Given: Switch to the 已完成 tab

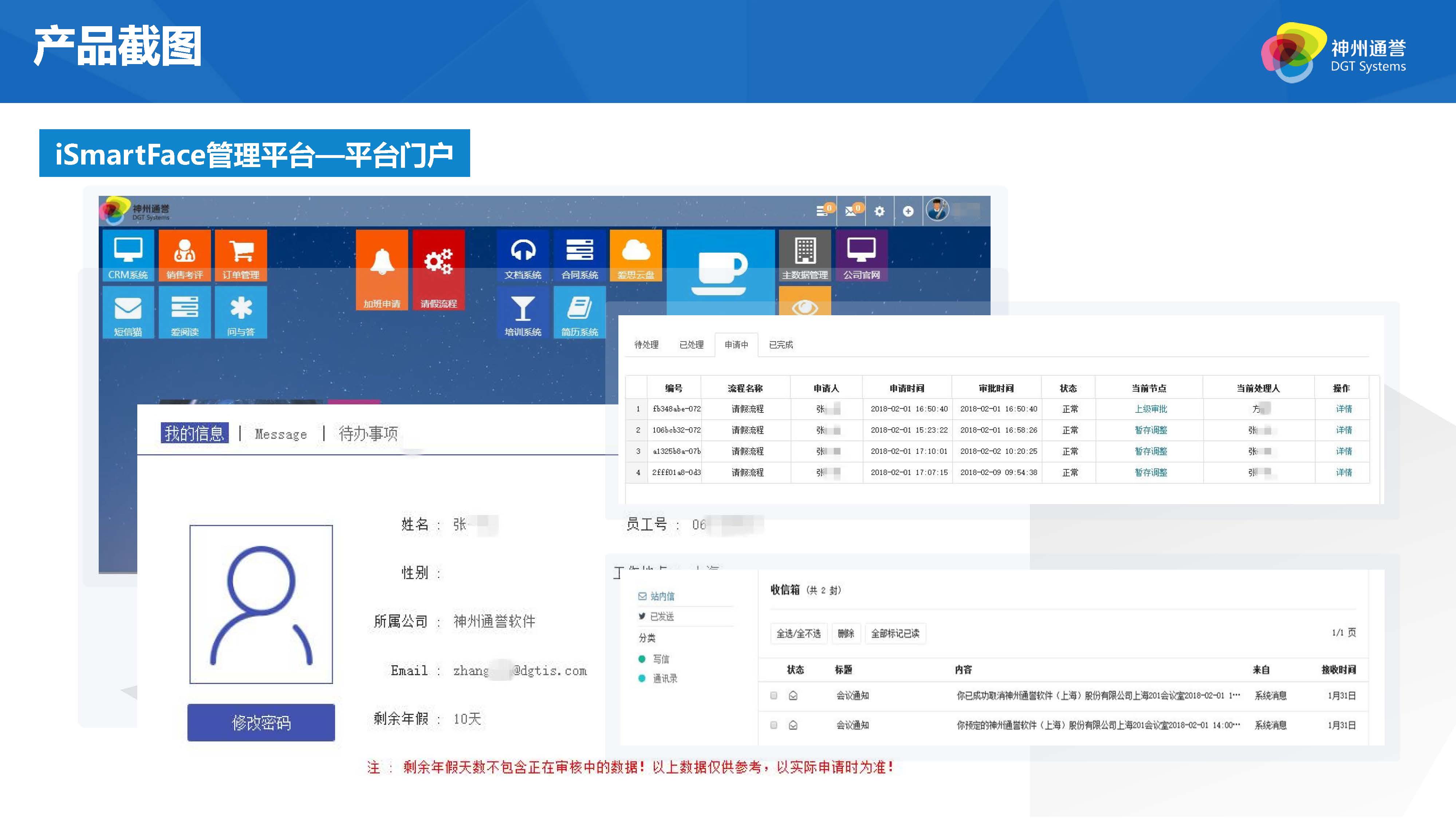Looking at the screenshot, I should 780,345.
